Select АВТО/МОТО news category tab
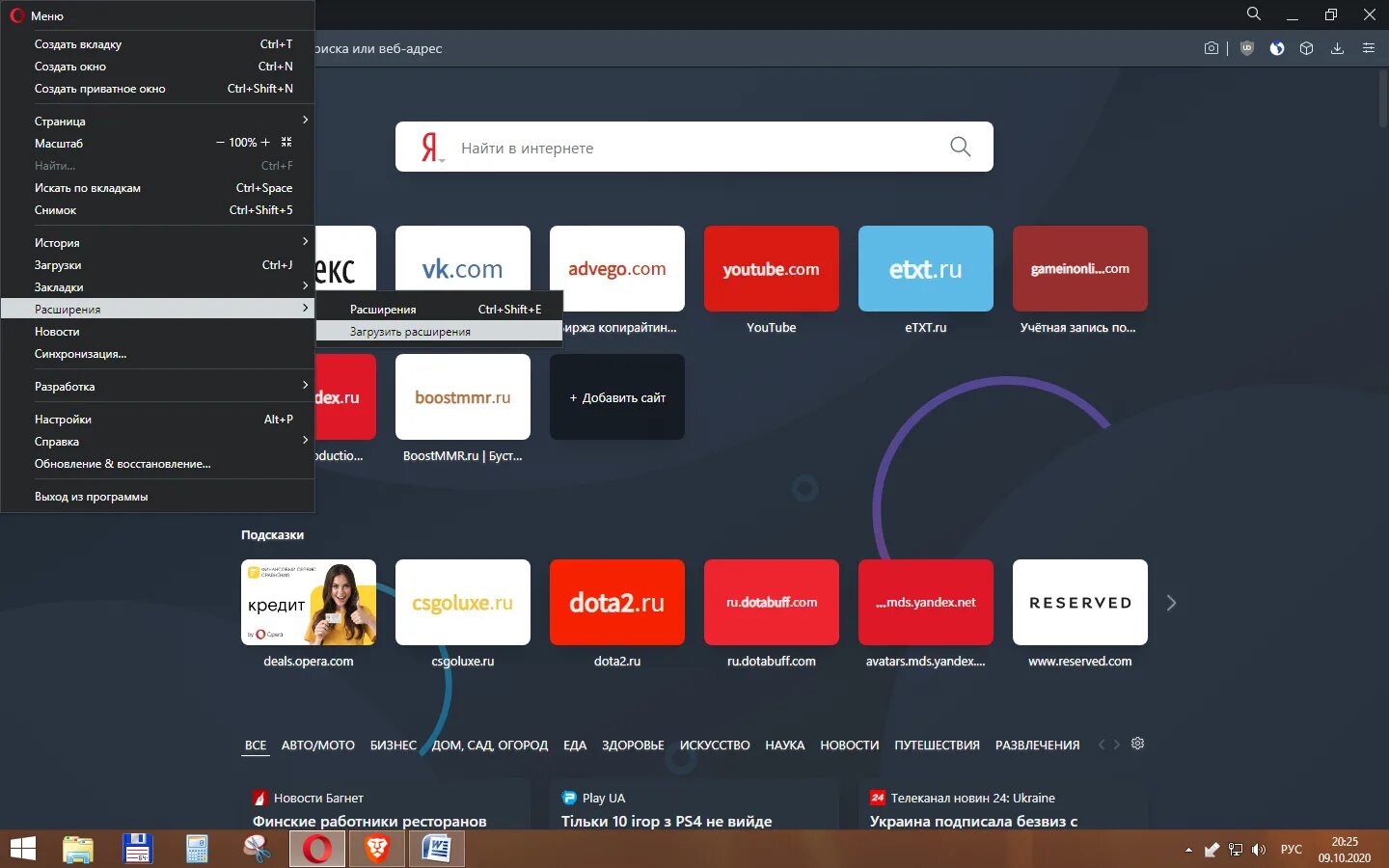This screenshot has width=1389, height=868. pyautogui.click(x=318, y=746)
